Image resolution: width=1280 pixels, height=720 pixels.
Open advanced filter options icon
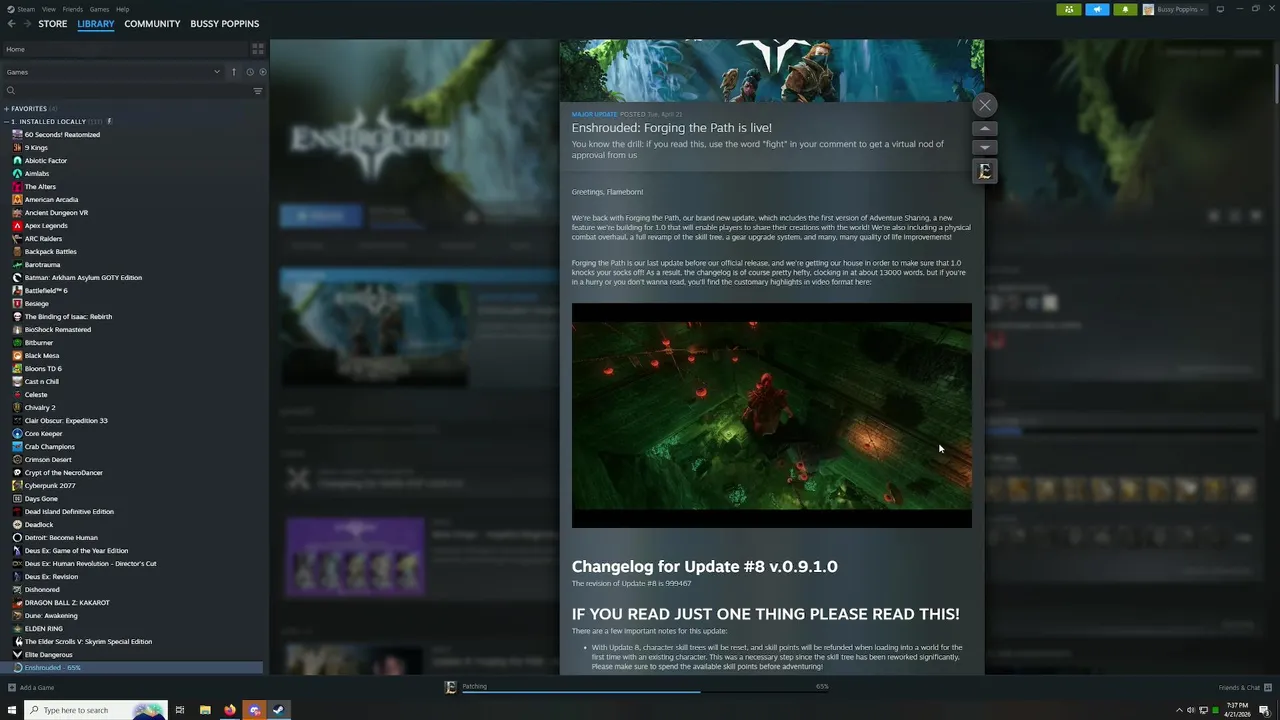pos(258,91)
